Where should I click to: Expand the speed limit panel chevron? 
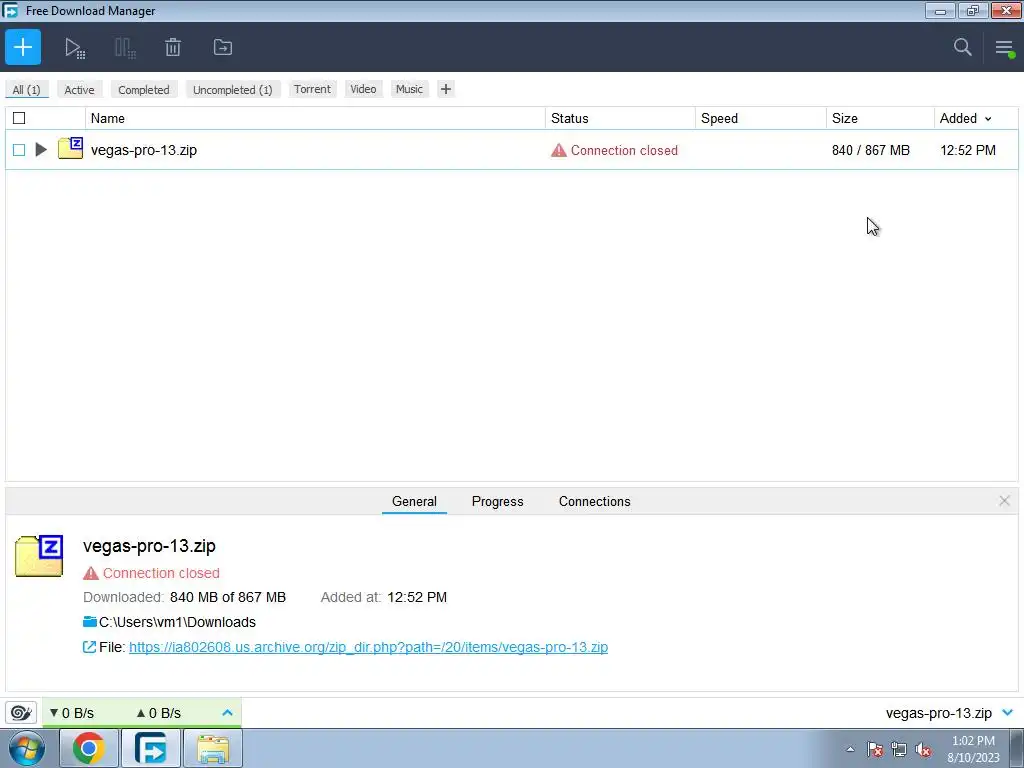[227, 712]
